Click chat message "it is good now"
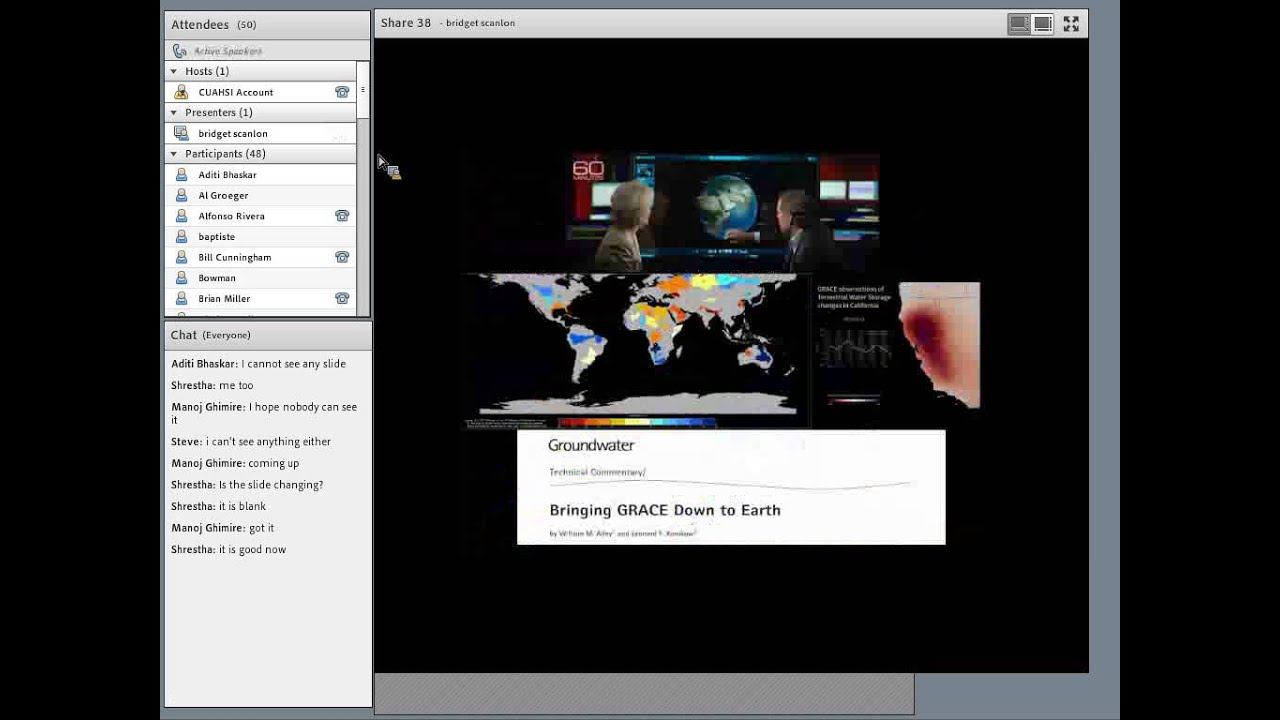The width and height of the screenshot is (1280, 720). (x=252, y=550)
